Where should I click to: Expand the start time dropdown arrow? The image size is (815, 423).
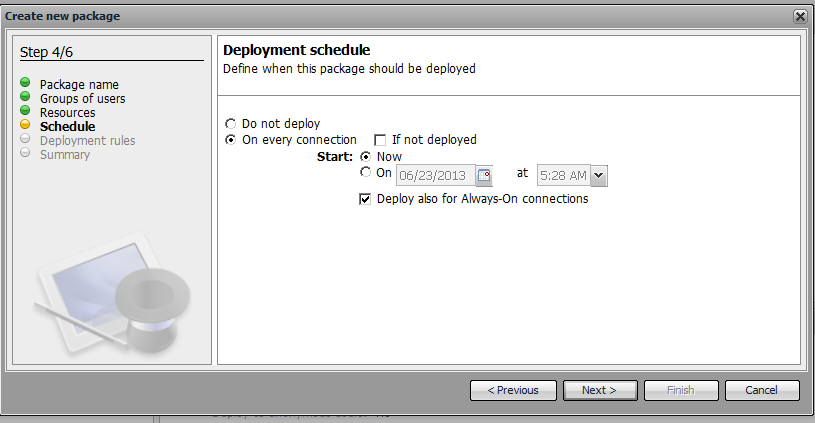(x=599, y=176)
